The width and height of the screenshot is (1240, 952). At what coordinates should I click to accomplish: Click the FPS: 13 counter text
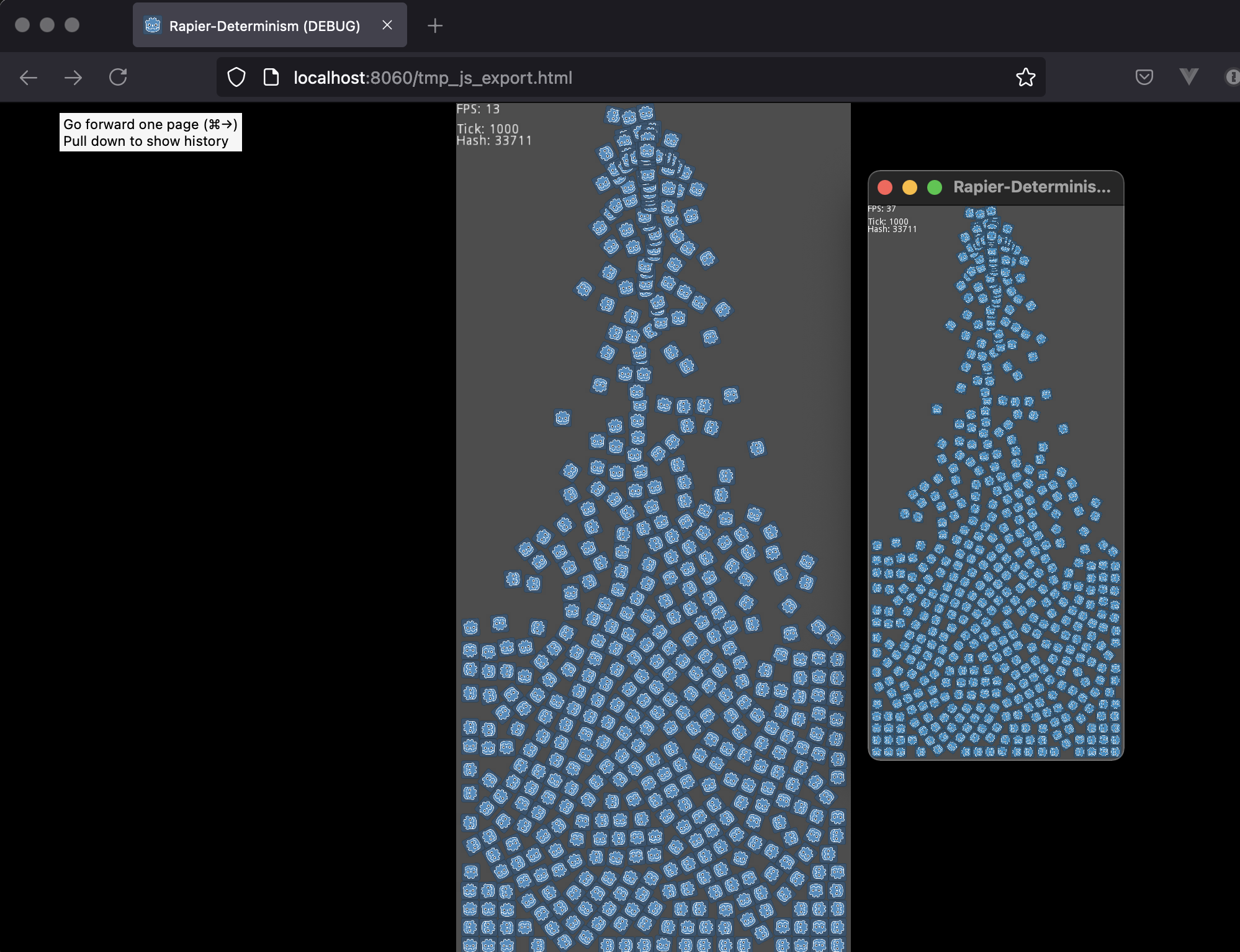(478, 109)
